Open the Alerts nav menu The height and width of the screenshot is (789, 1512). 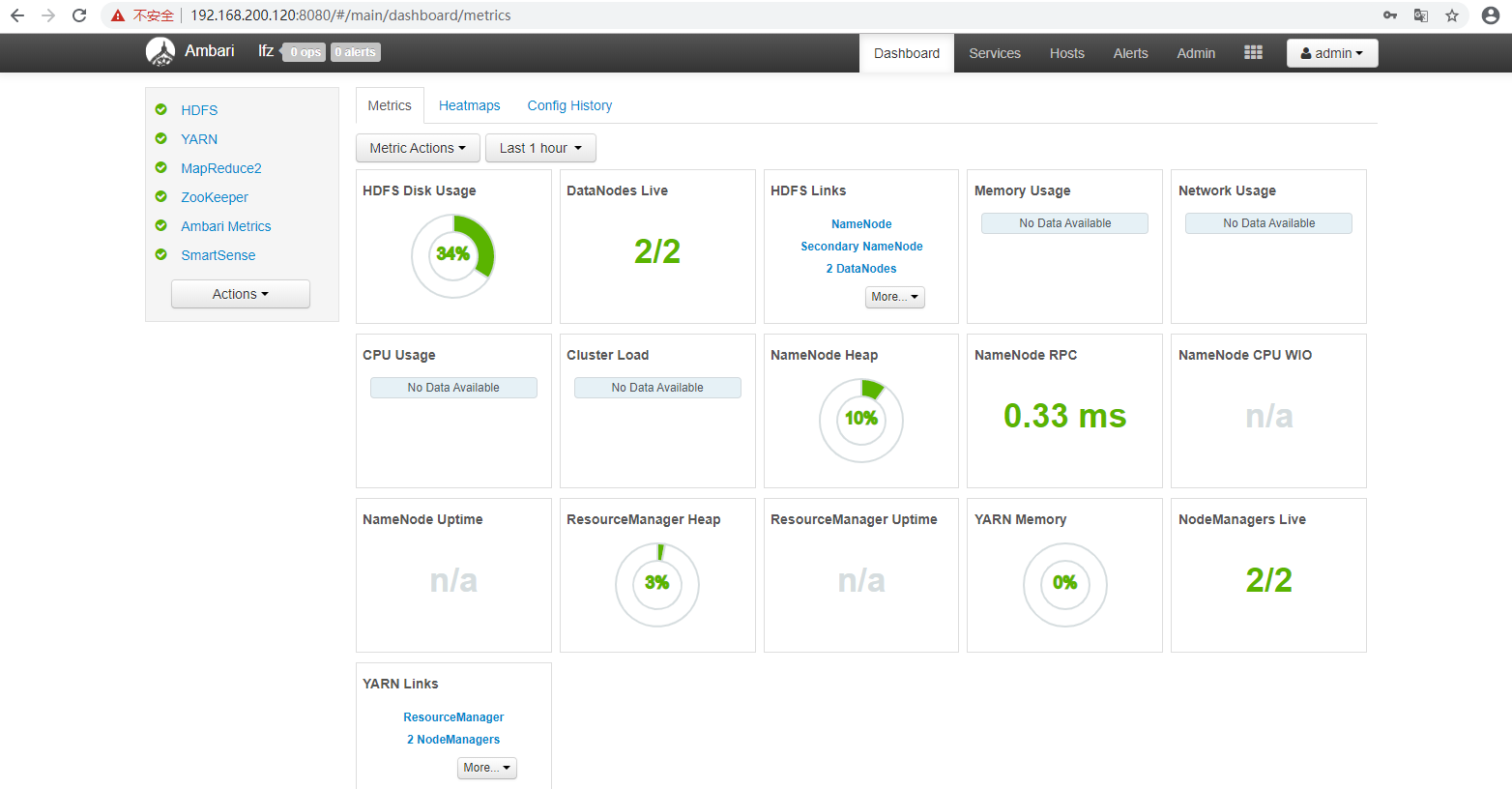point(1130,53)
